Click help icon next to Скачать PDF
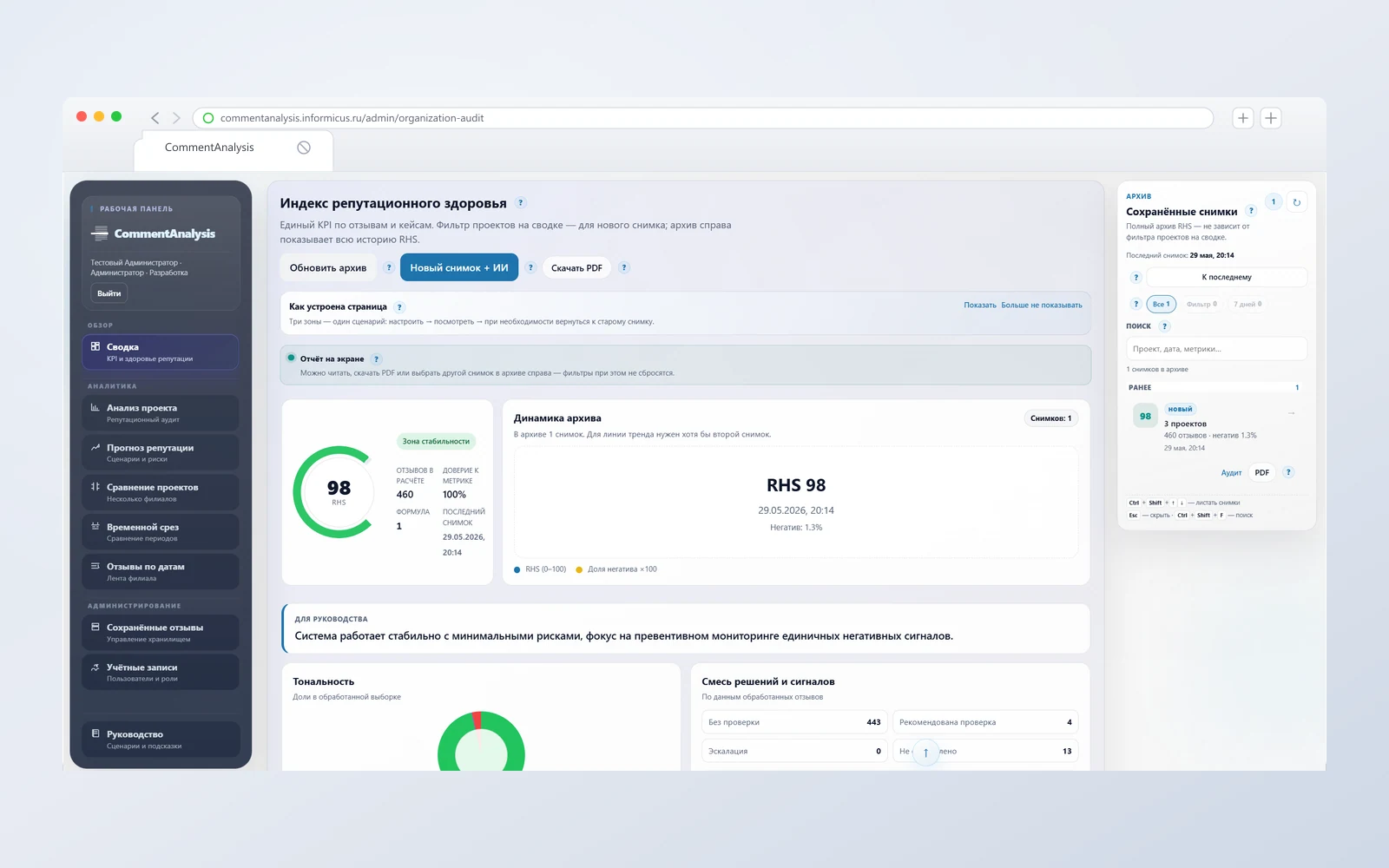The image size is (1389, 868). pos(624,267)
